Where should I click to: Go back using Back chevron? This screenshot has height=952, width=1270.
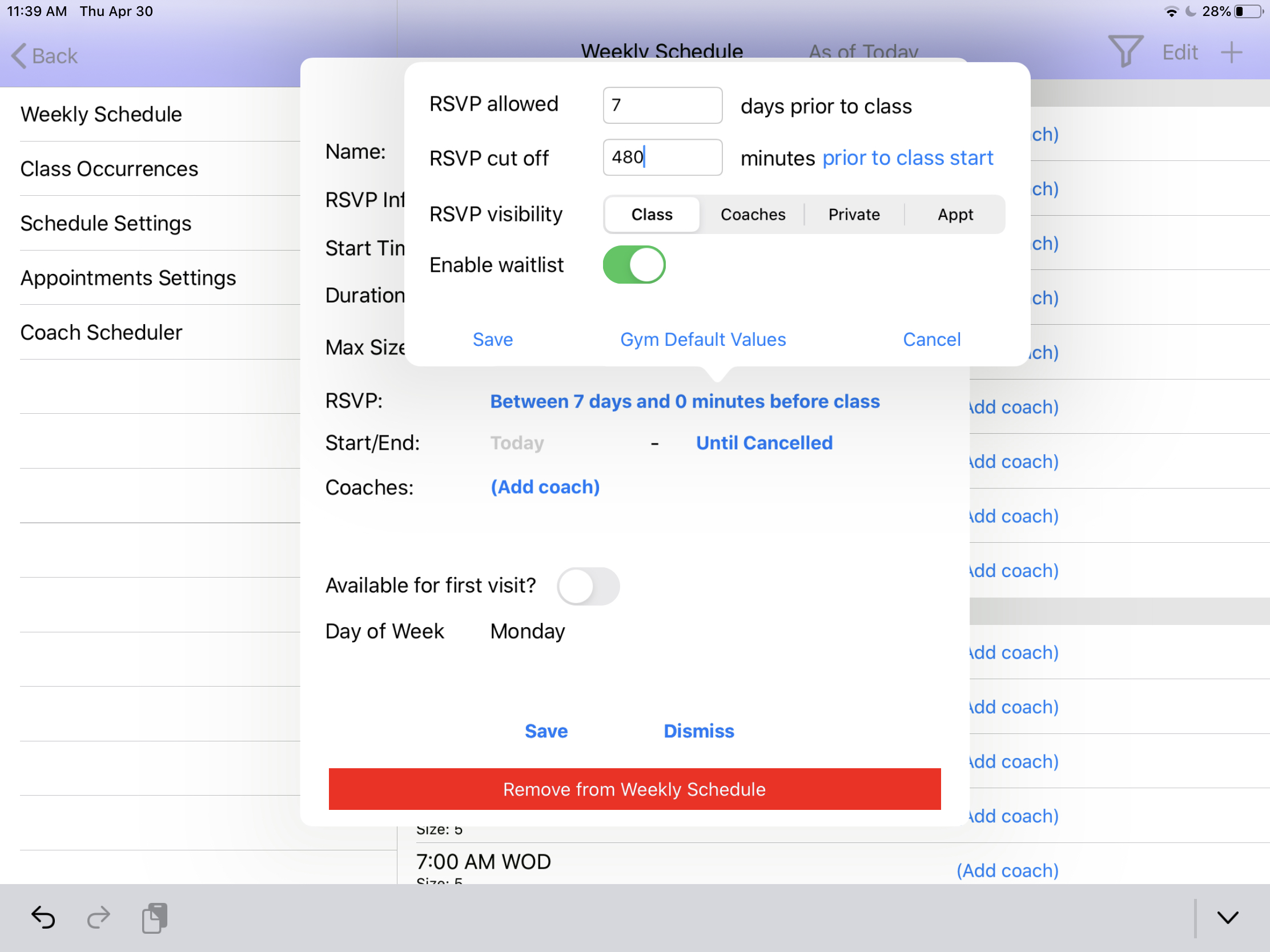click(x=43, y=57)
